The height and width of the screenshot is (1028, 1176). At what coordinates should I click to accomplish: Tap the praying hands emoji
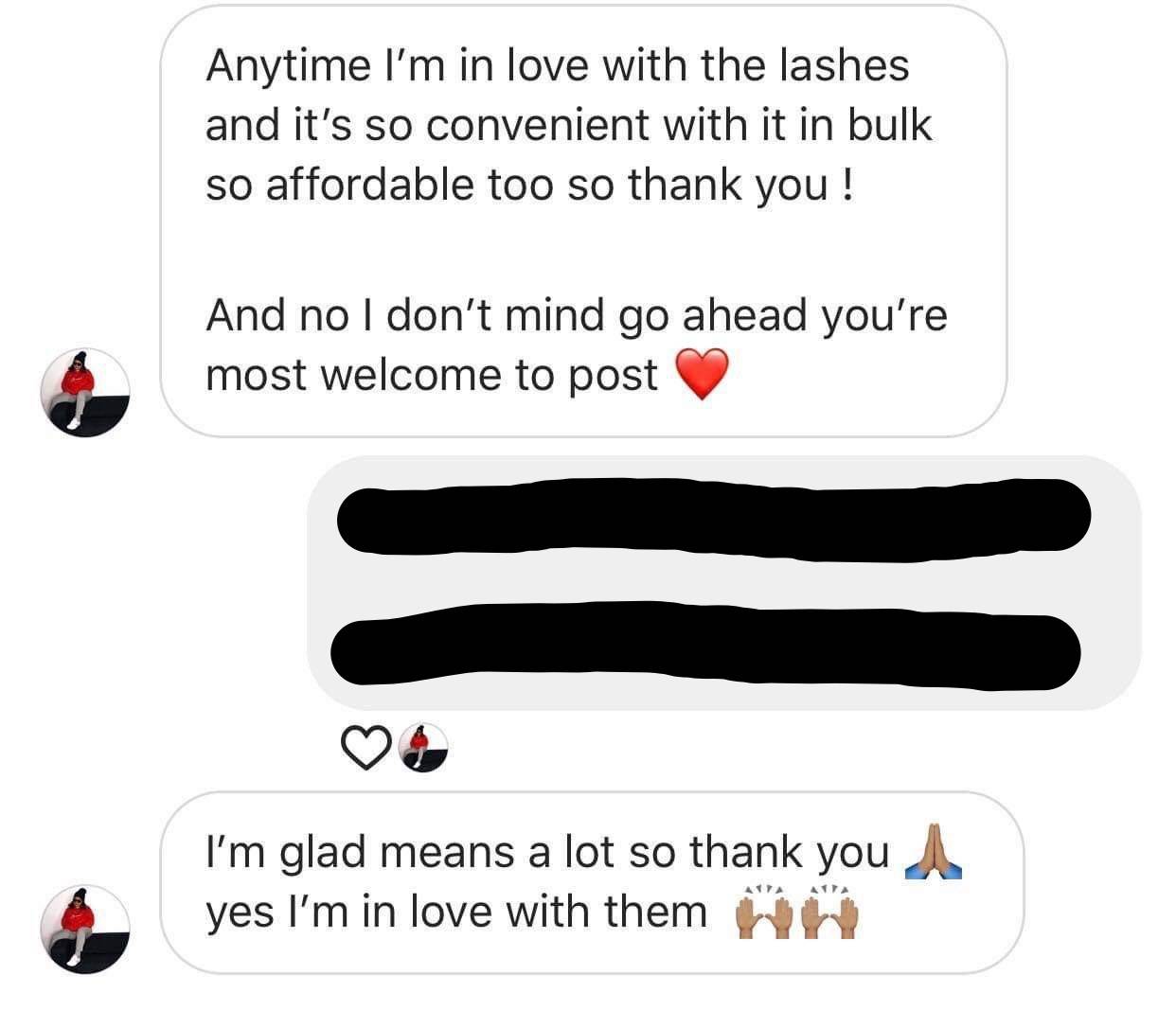[934, 852]
